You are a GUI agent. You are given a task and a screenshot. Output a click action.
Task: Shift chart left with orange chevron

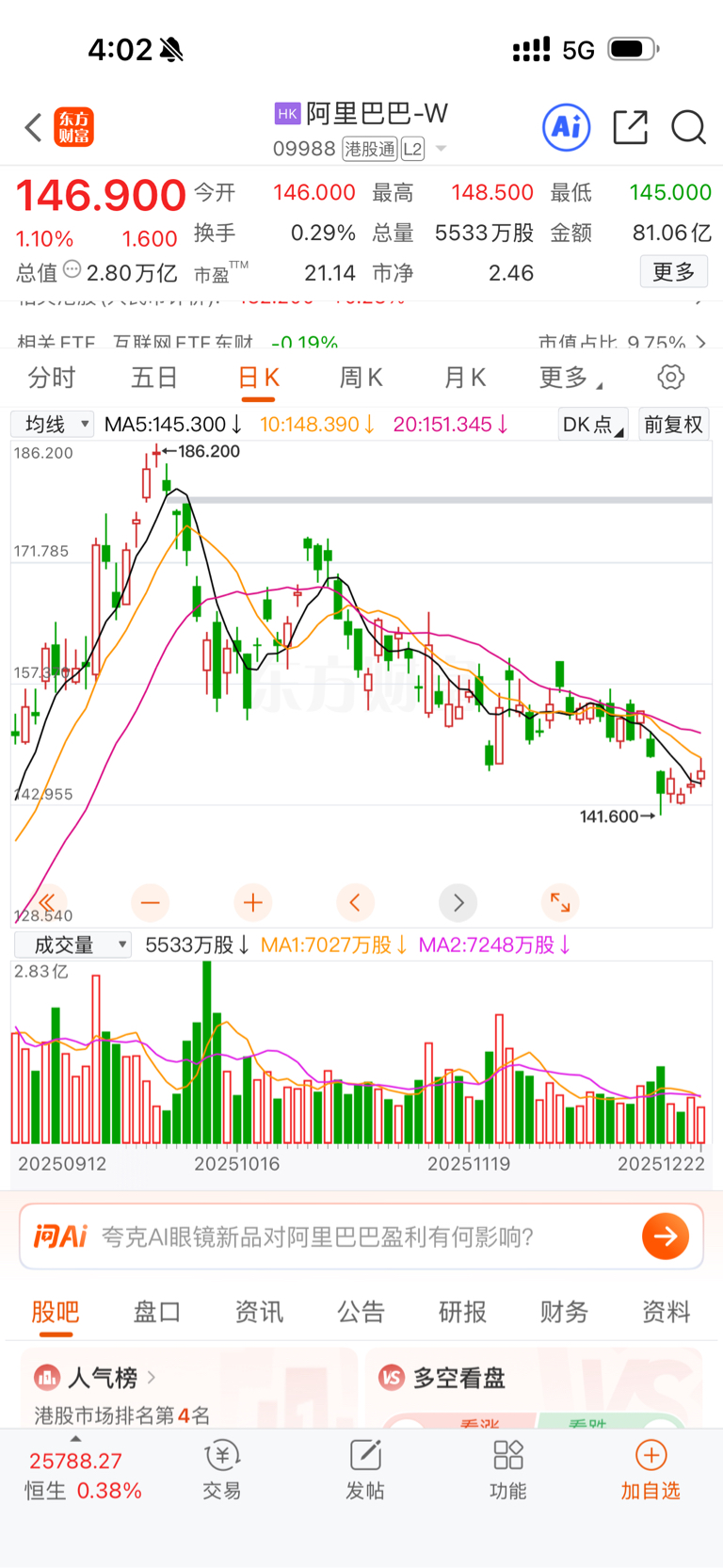coord(355,902)
